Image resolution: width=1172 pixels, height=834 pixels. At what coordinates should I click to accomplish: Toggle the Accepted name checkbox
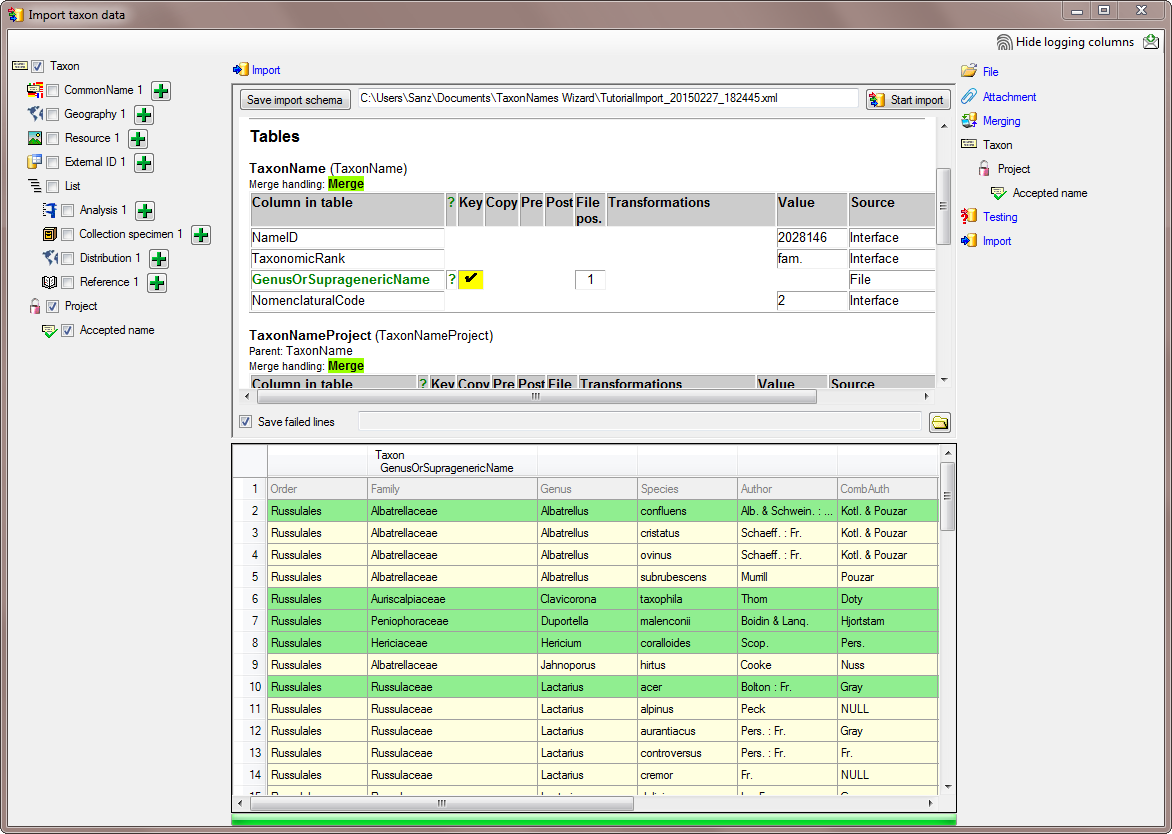(68, 331)
